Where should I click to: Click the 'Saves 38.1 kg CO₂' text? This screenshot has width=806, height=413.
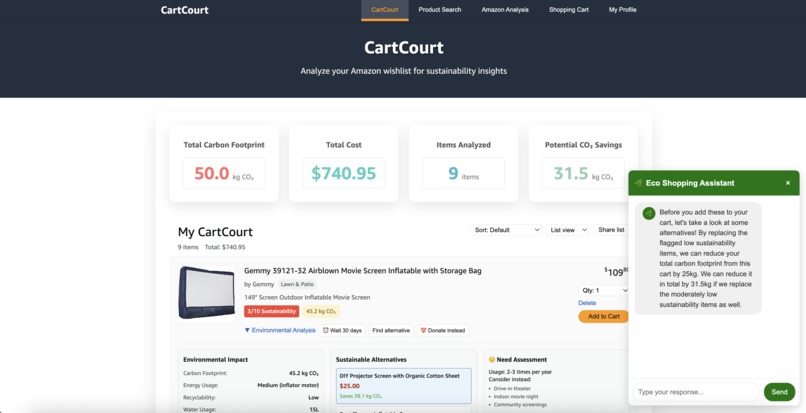click(x=360, y=397)
